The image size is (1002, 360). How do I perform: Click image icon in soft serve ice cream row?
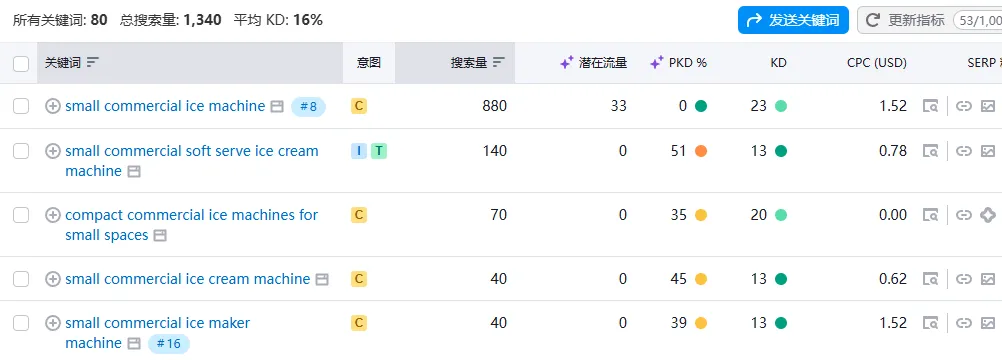click(x=988, y=151)
